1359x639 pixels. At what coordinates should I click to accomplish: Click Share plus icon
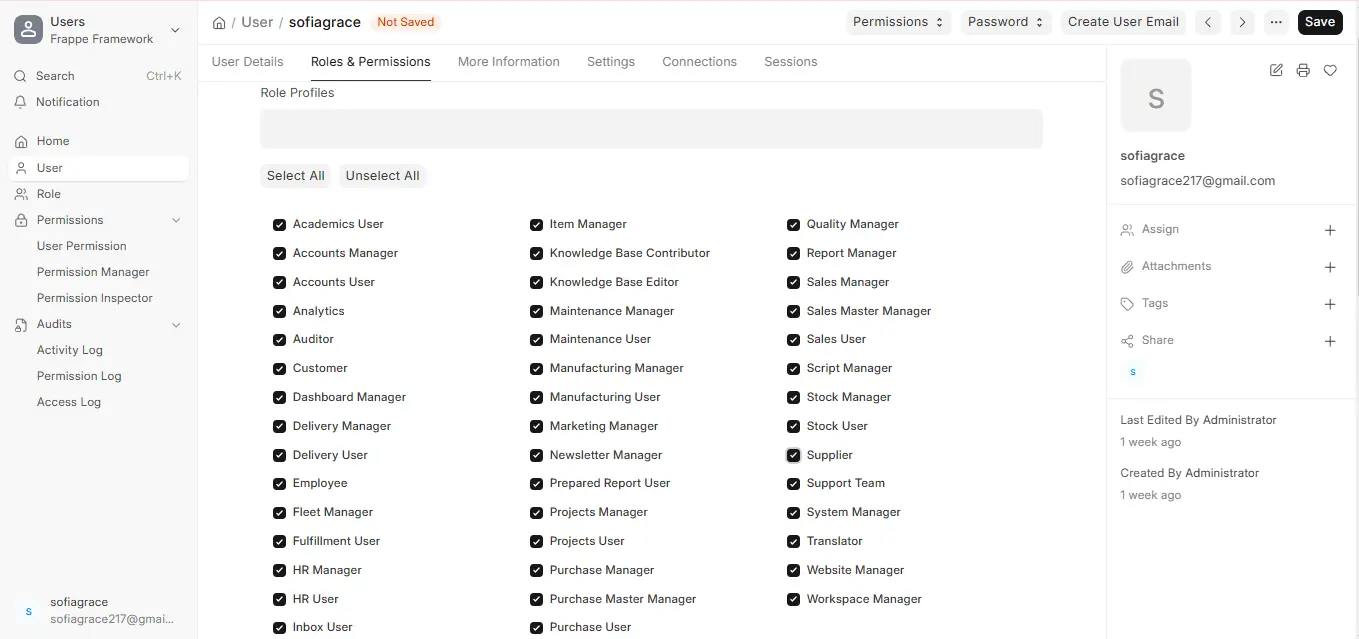point(1330,341)
